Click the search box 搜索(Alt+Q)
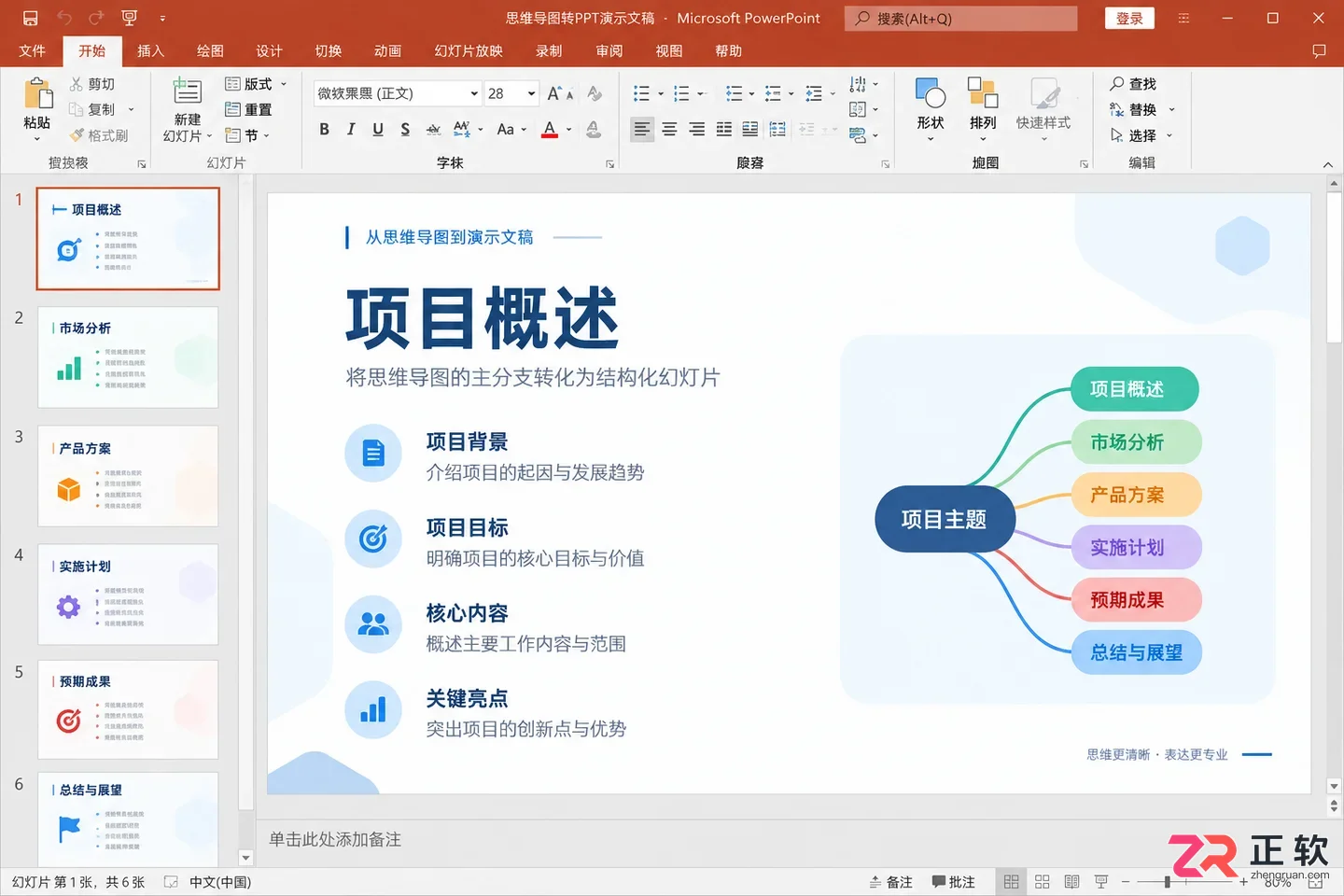Image resolution: width=1344 pixels, height=896 pixels. click(961, 18)
